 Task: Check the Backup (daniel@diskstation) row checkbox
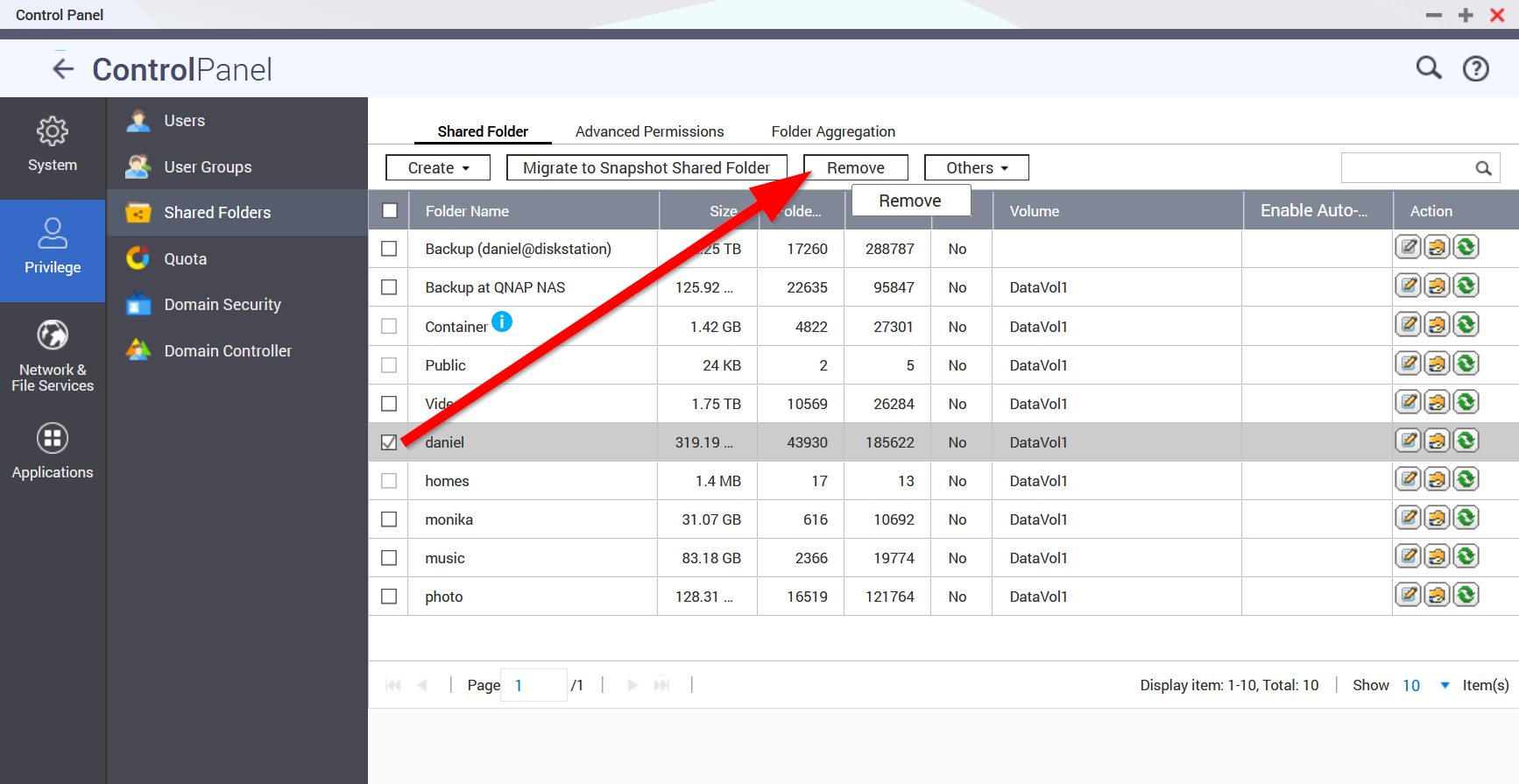click(x=389, y=249)
